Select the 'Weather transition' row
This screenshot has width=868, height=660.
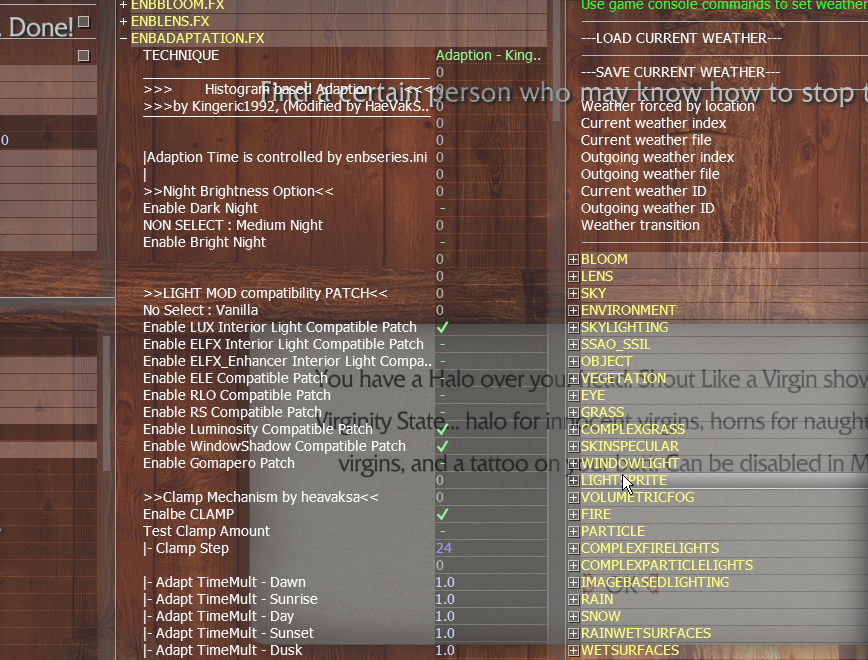click(x=640, y=225)
